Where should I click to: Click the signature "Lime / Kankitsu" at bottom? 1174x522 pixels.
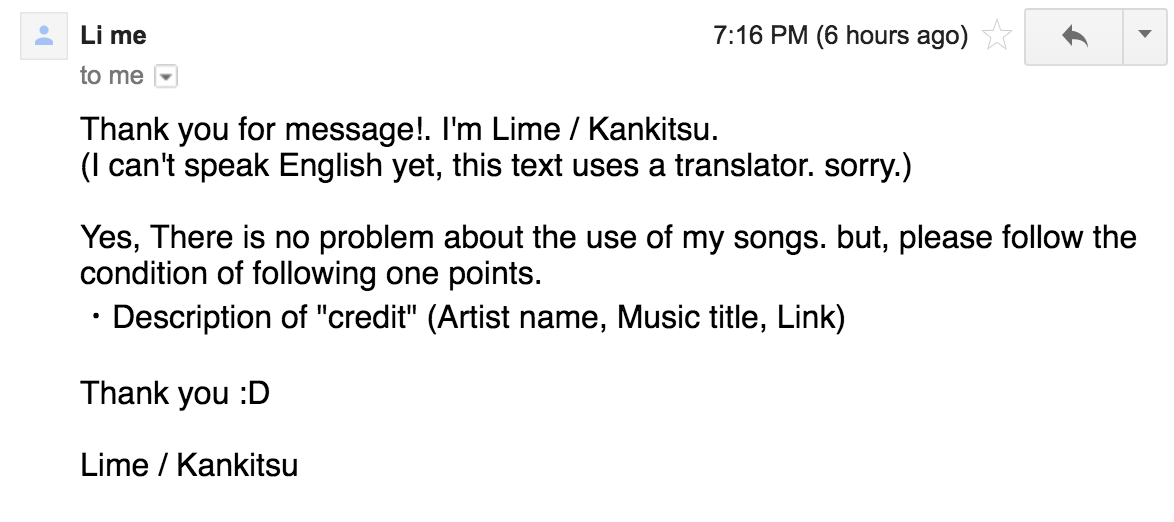(189, 466)
